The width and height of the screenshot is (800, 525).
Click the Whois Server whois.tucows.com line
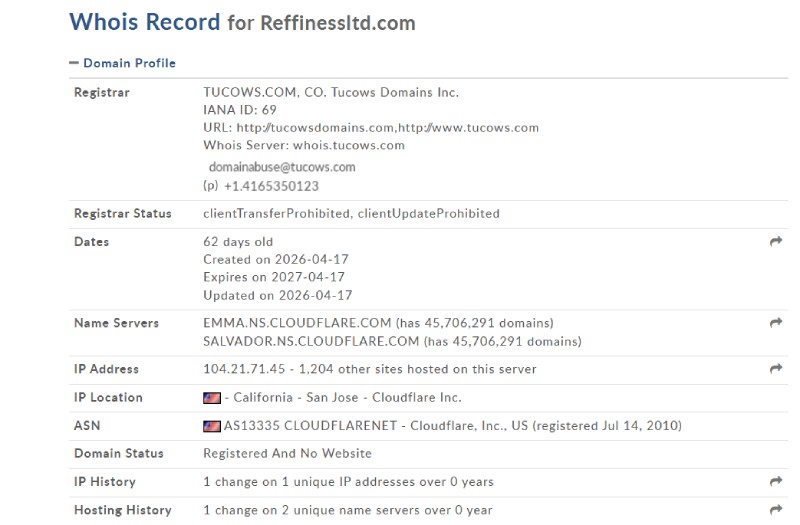(x=304, y=145)
